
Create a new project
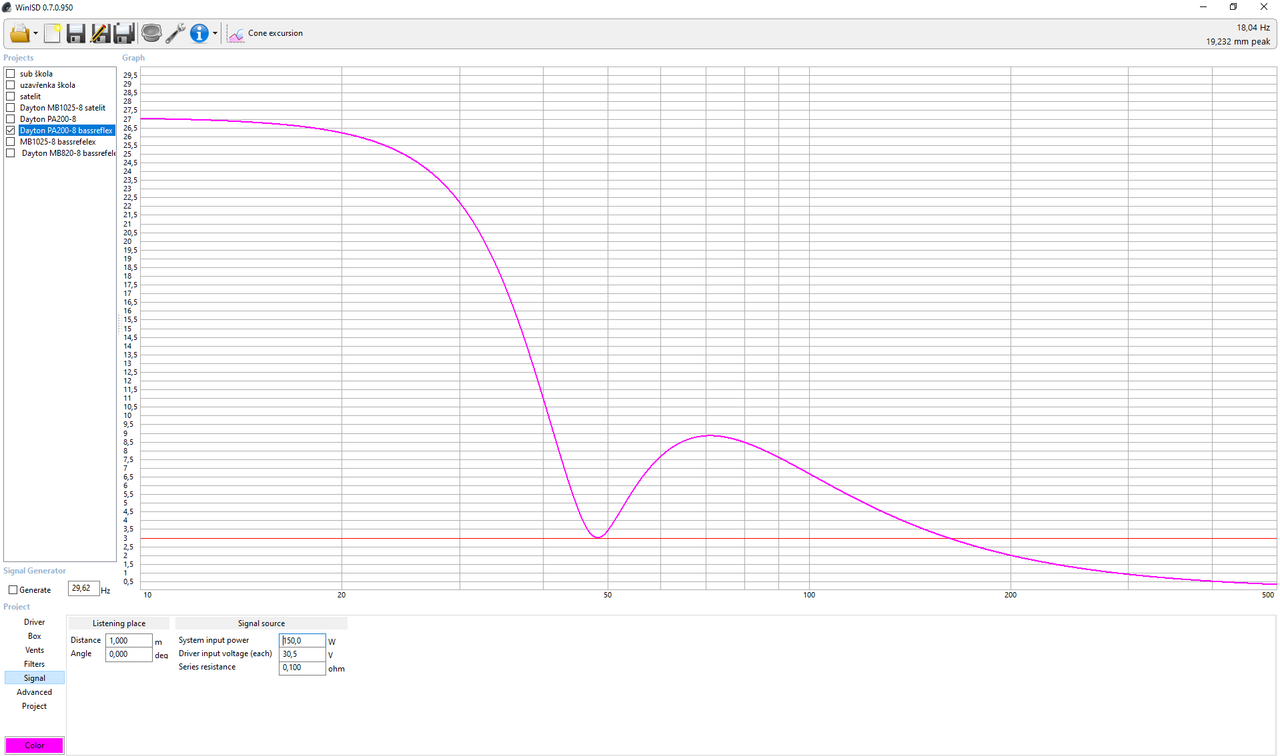[52, 33]
